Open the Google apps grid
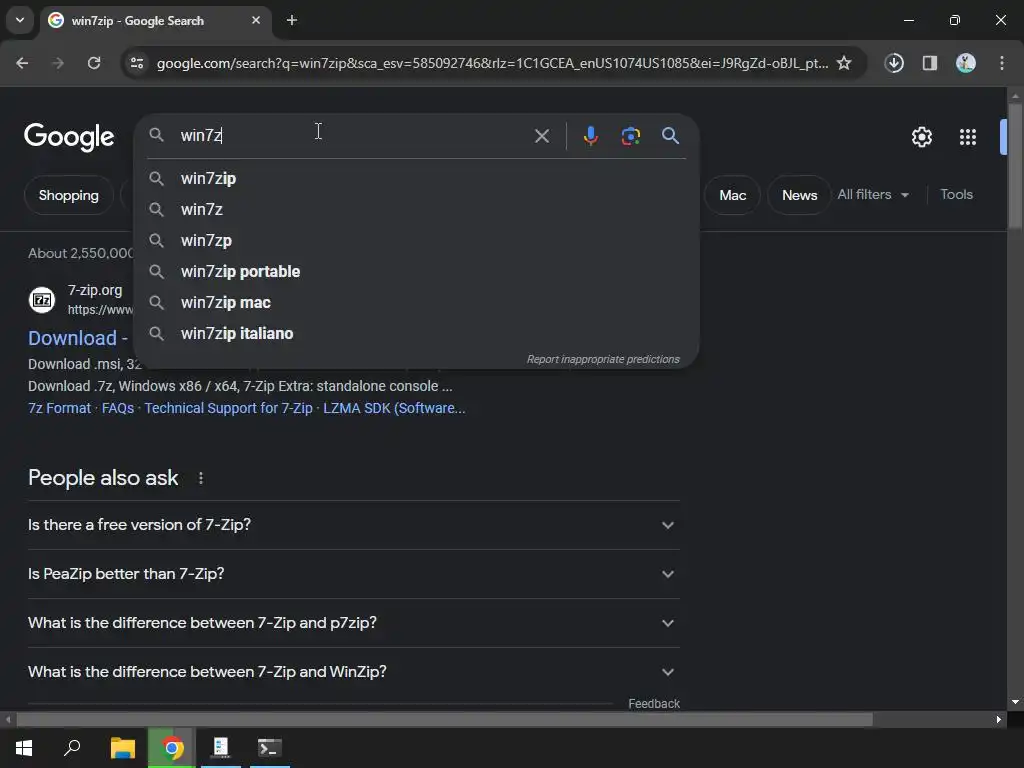This screenshot has height=768, width=1024. pyautogui.click(x=968, y=137)
